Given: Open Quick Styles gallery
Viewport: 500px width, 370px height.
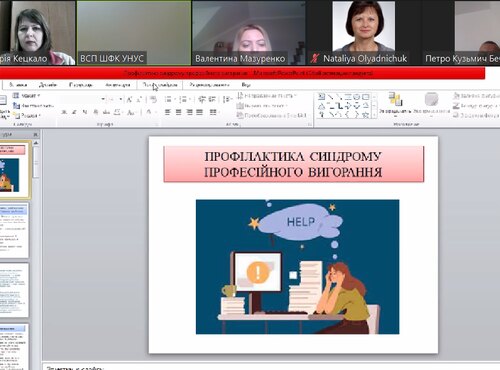Looking at the screenshot, I should click(x=431, y=104).
